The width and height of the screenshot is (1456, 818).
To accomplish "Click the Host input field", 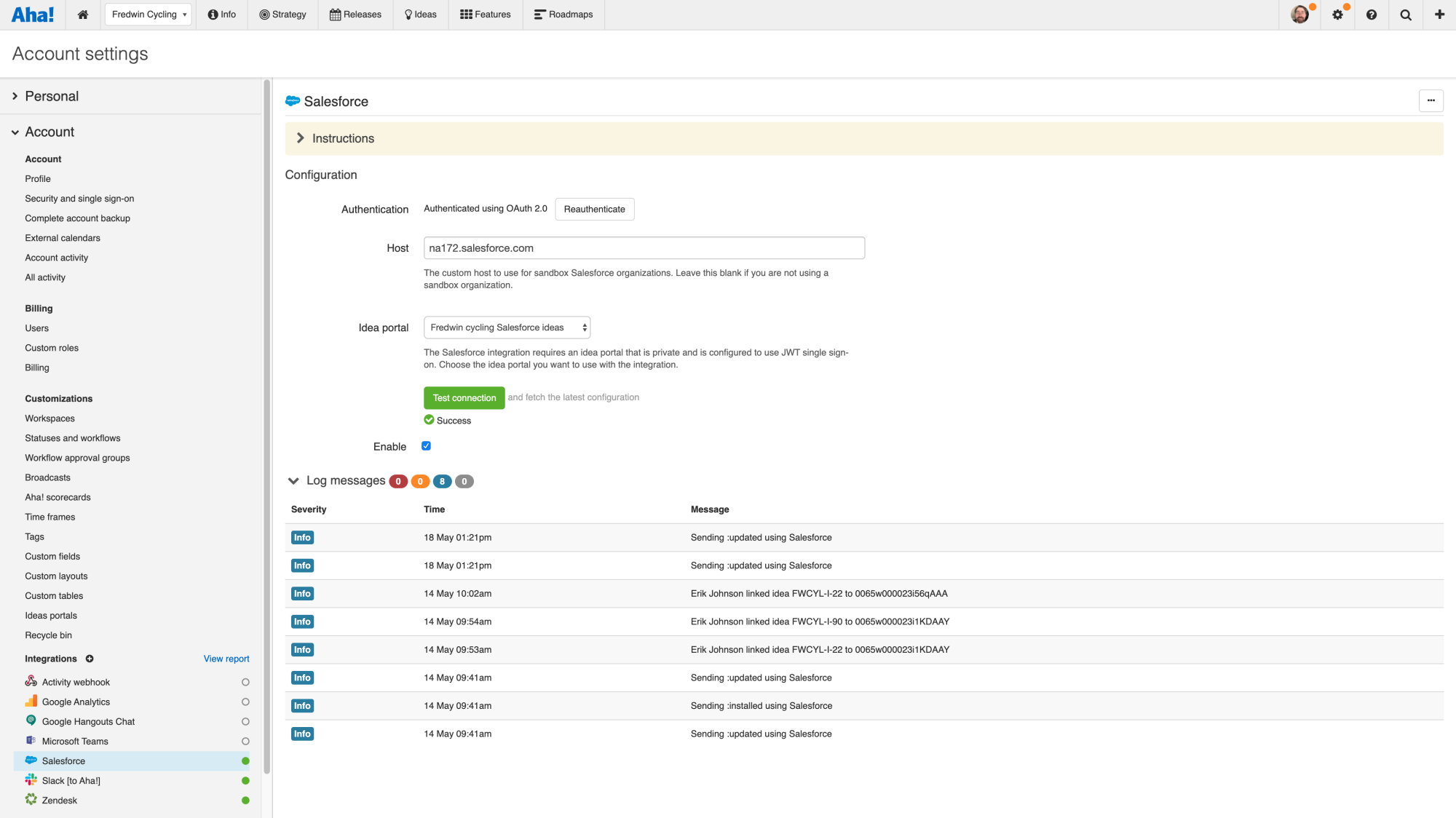I will 643,247.
